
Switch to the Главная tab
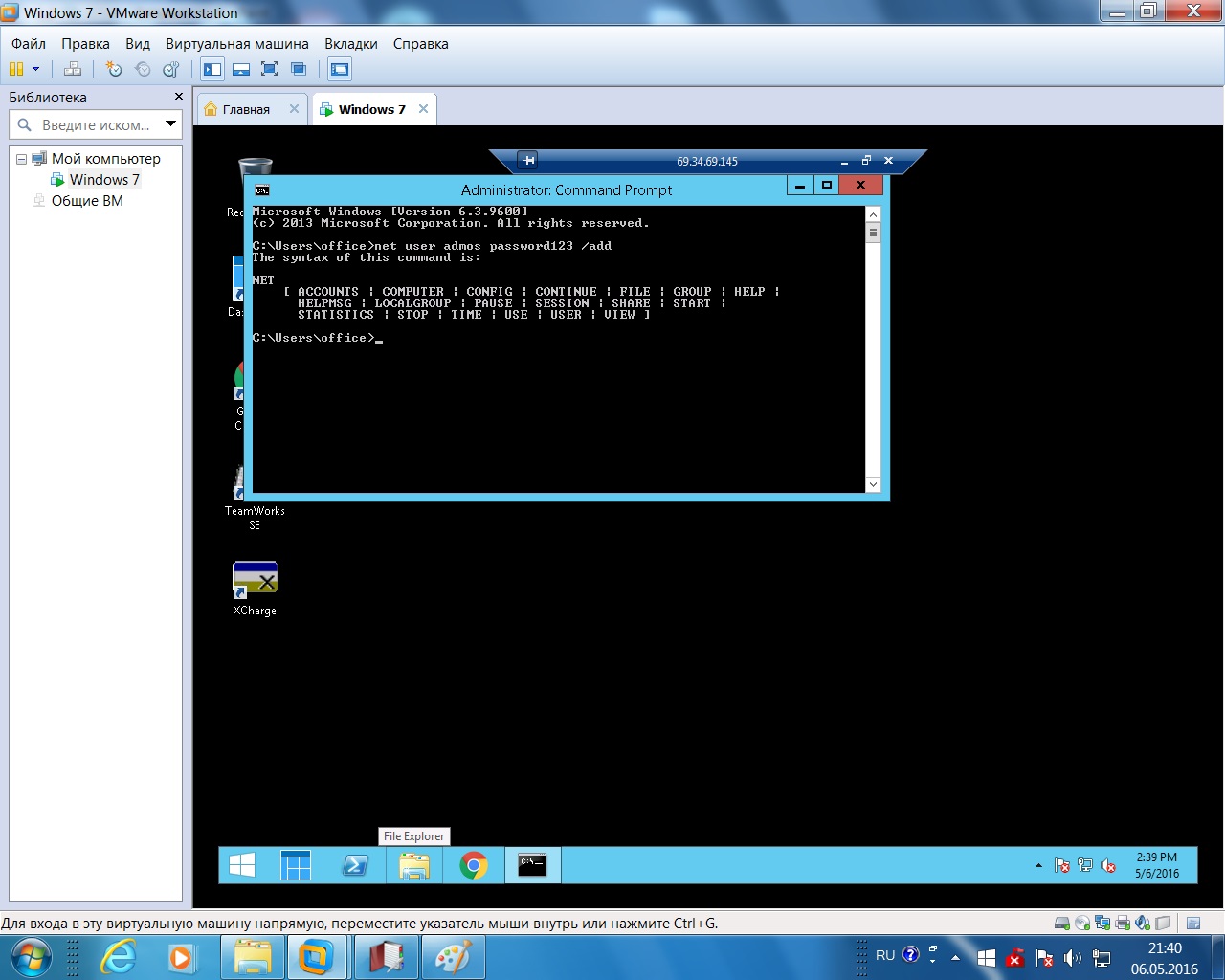pyautogui.click(x=246, y=109)
